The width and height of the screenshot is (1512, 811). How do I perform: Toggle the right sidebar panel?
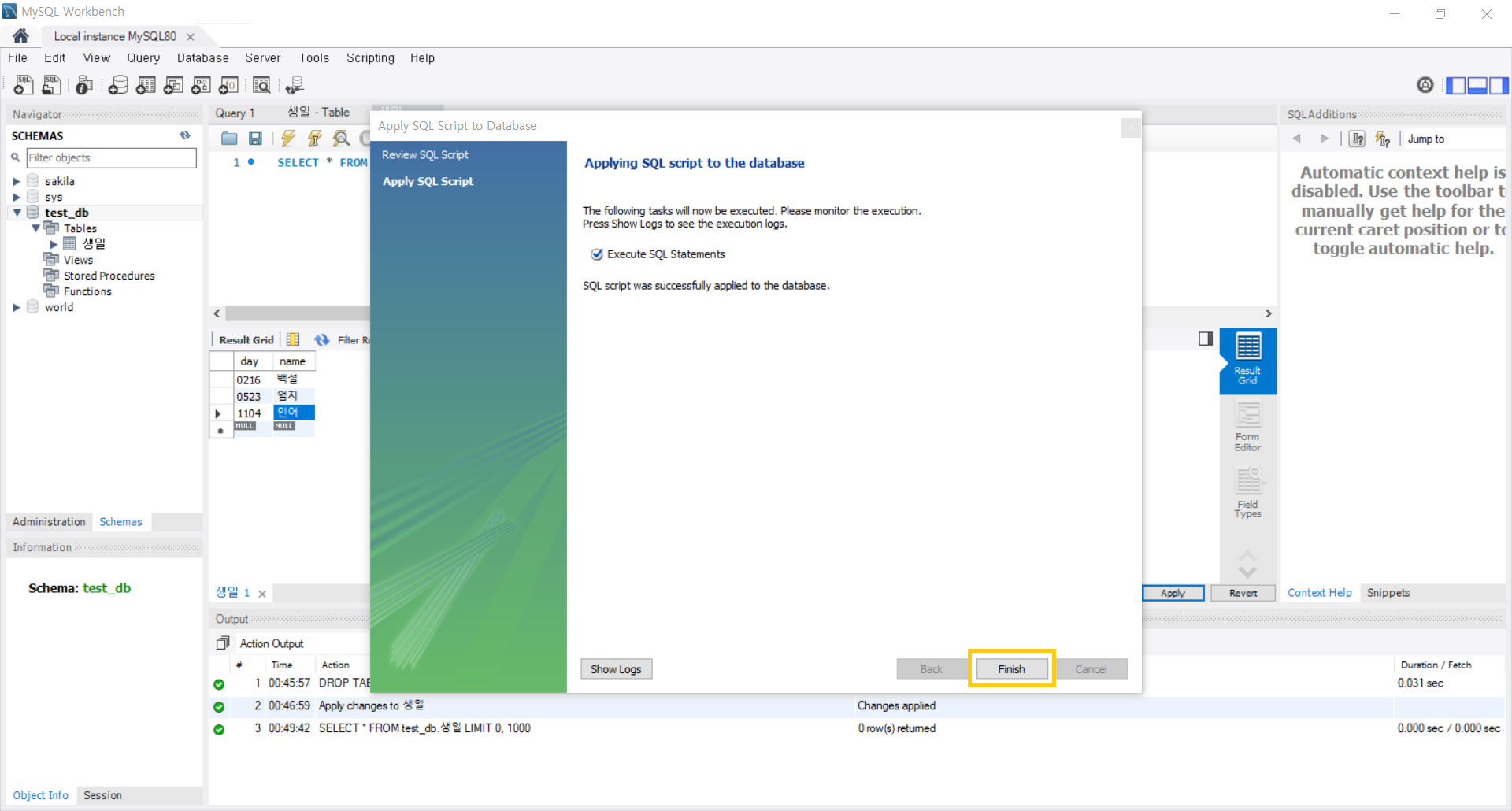tap(1499, 85)
